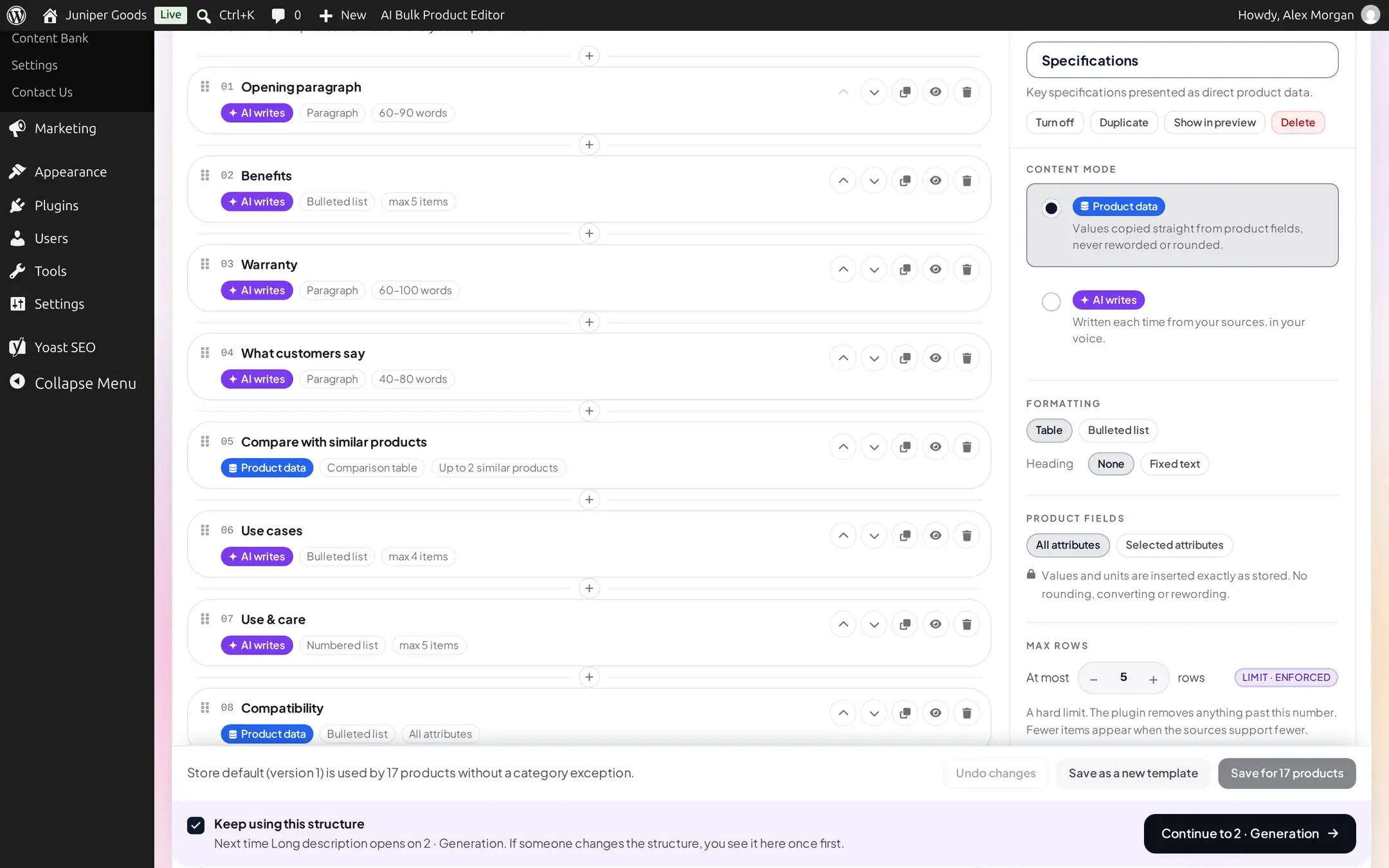This screenshot has width=1389, height=868.
Task: Delete the Benefits section with its trash icon
Action: (967, 181)
